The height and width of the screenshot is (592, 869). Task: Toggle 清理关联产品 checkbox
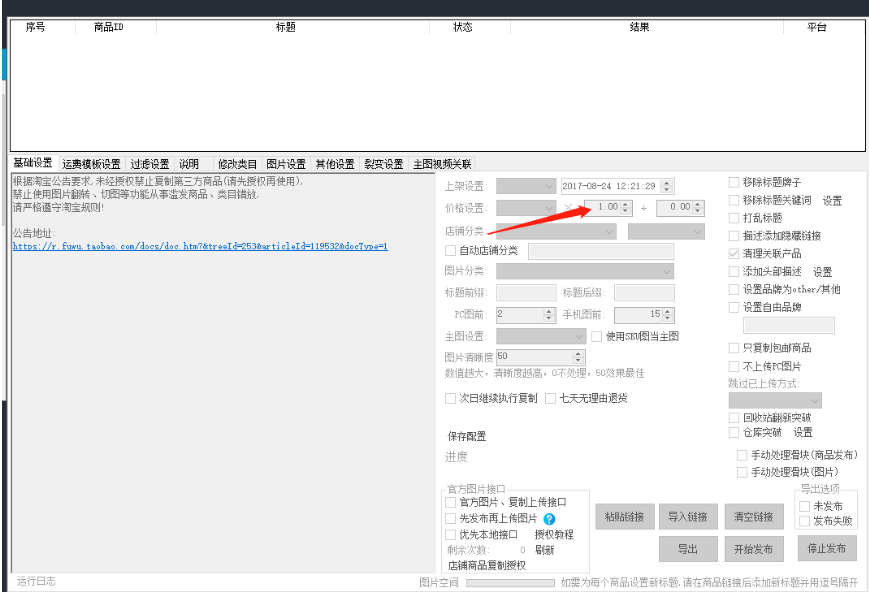734,253
